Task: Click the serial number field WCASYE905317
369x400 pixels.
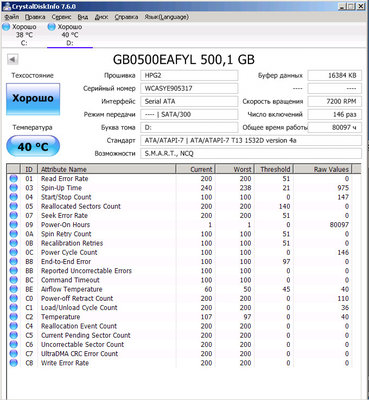Action: [x=189, y=89]
